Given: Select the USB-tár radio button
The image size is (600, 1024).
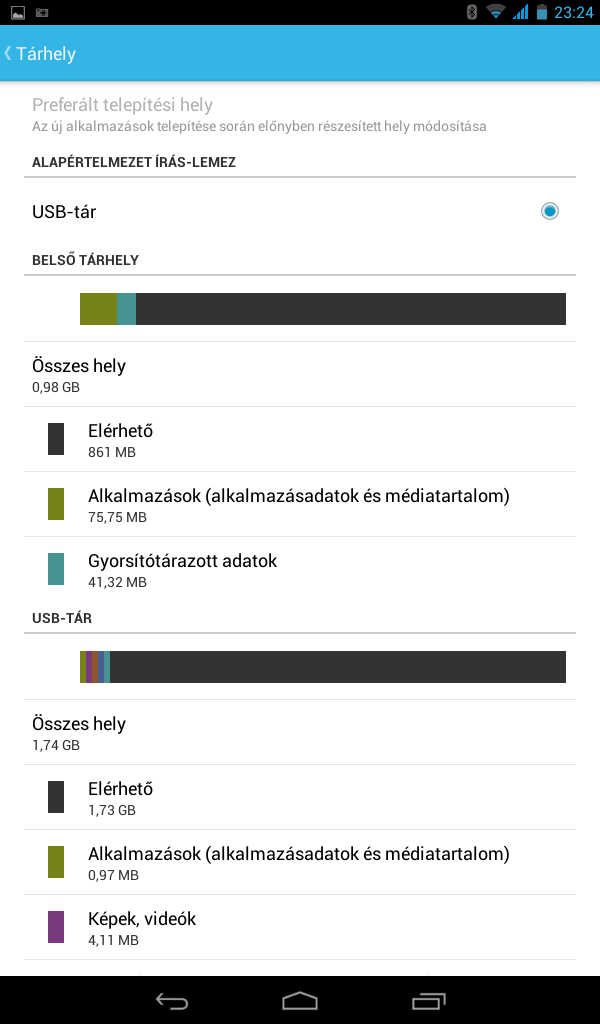Looking at the screenshot, I should coord(548,211).
